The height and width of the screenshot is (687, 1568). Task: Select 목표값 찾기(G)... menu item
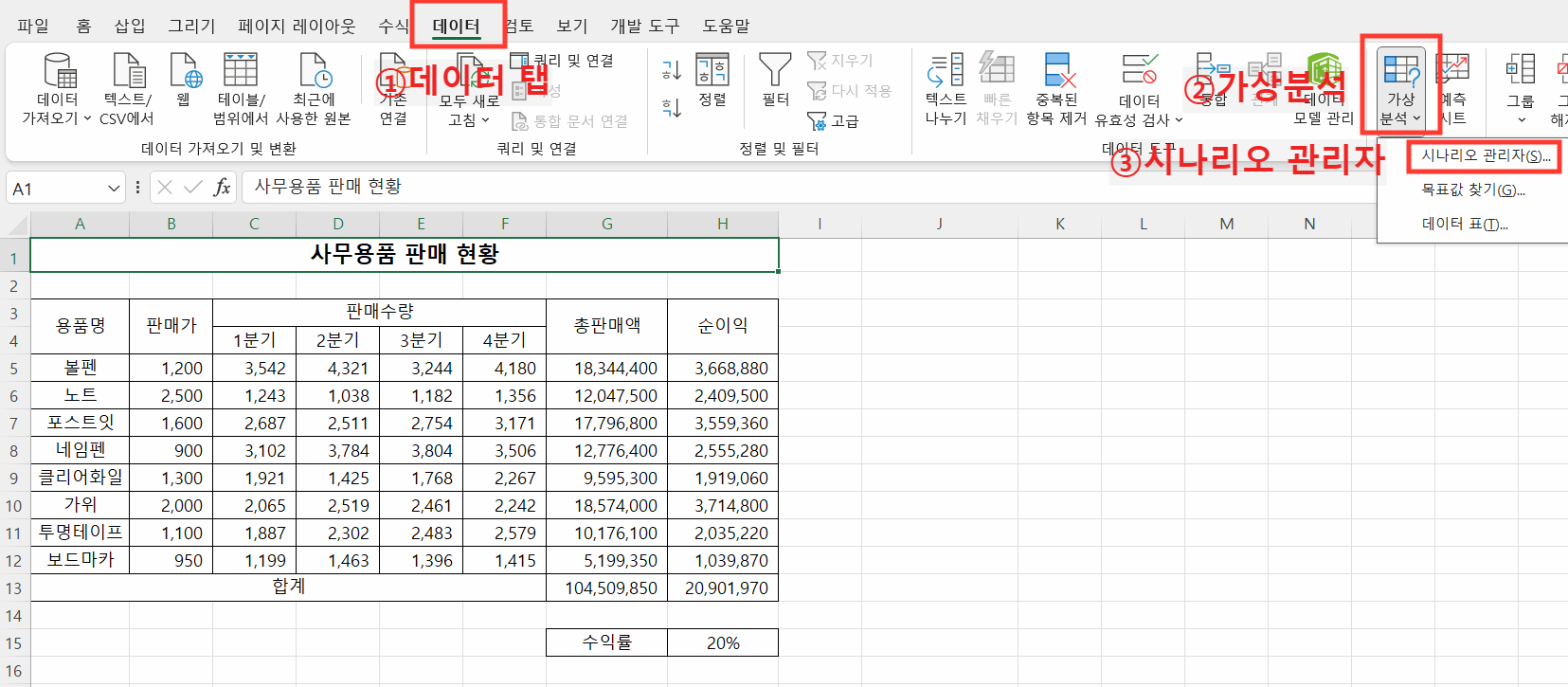tap(1473, 190)
